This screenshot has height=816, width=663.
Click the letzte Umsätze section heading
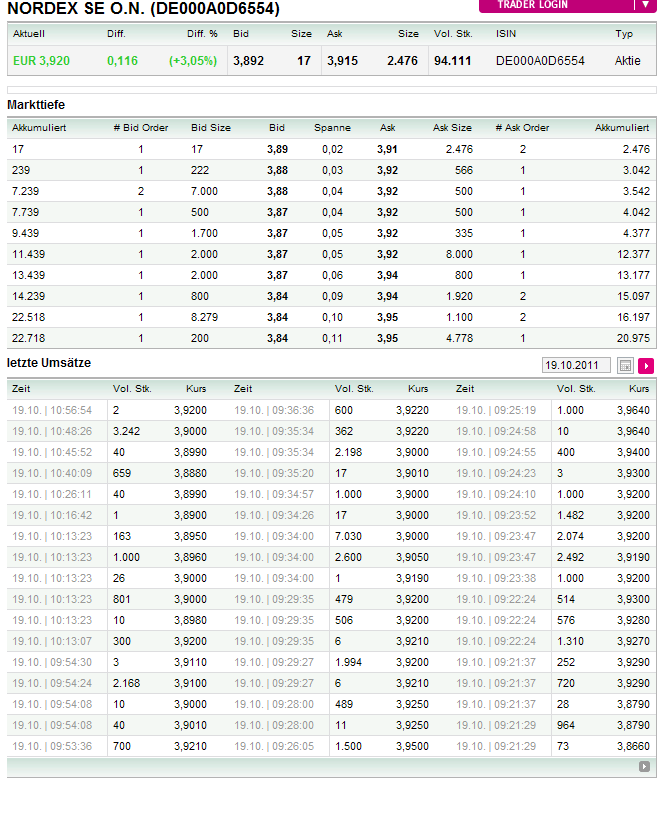pos(49,362)
